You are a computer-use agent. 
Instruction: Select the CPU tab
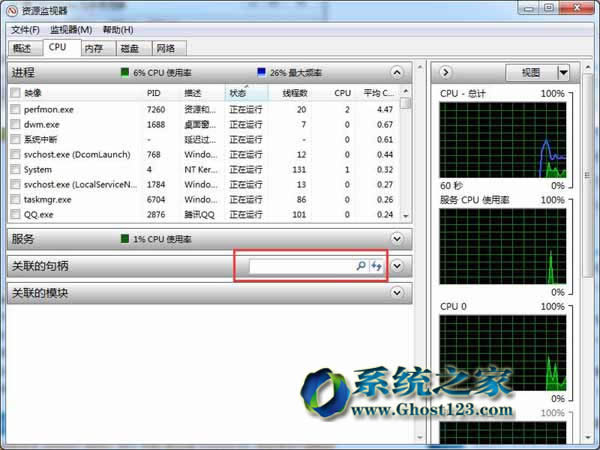tap(62, 47)
